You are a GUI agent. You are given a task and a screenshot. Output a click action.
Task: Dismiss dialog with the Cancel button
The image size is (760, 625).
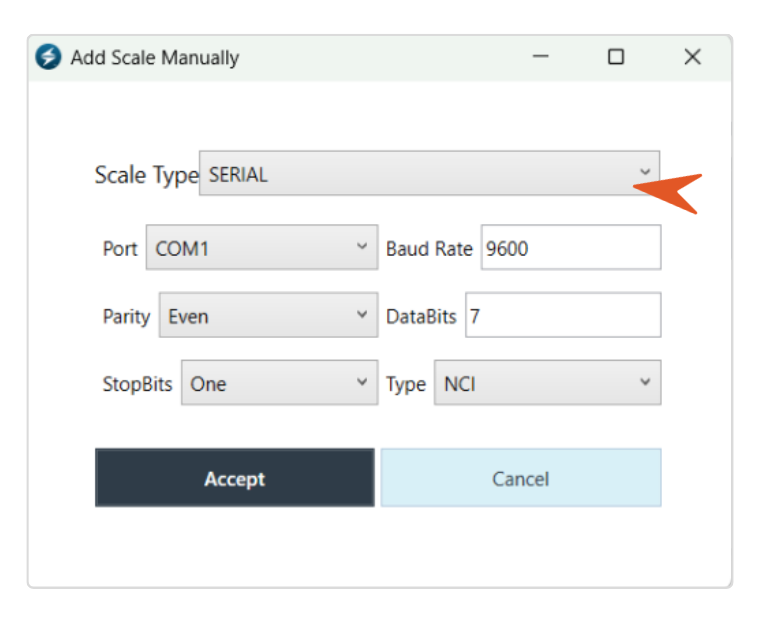[521, 478]
